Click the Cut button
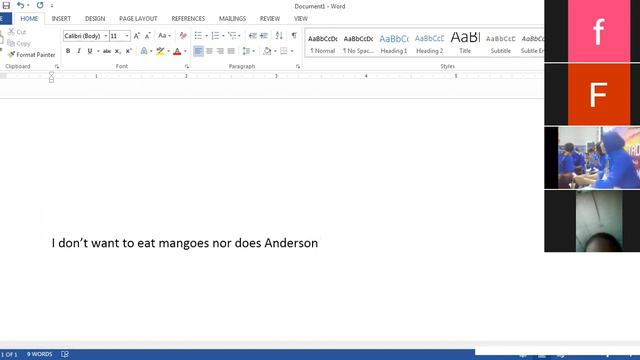The image size is (640, 360). [17, 32]
